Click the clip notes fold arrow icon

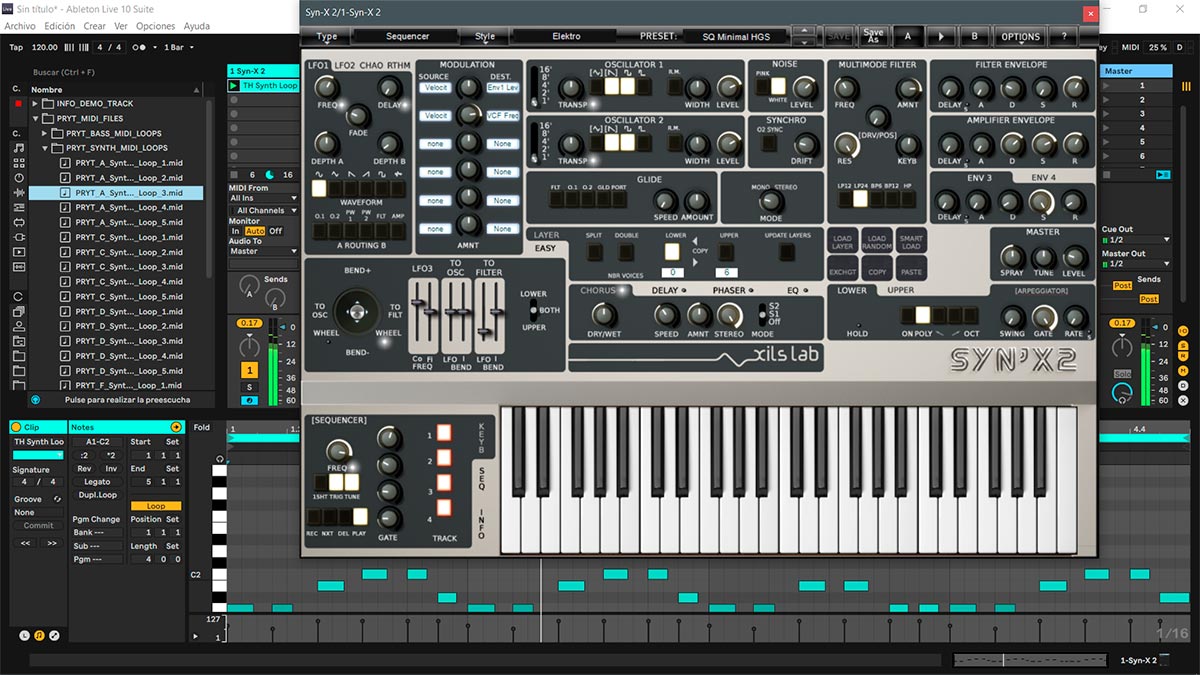pyautogui.click(x=176, y=427)
